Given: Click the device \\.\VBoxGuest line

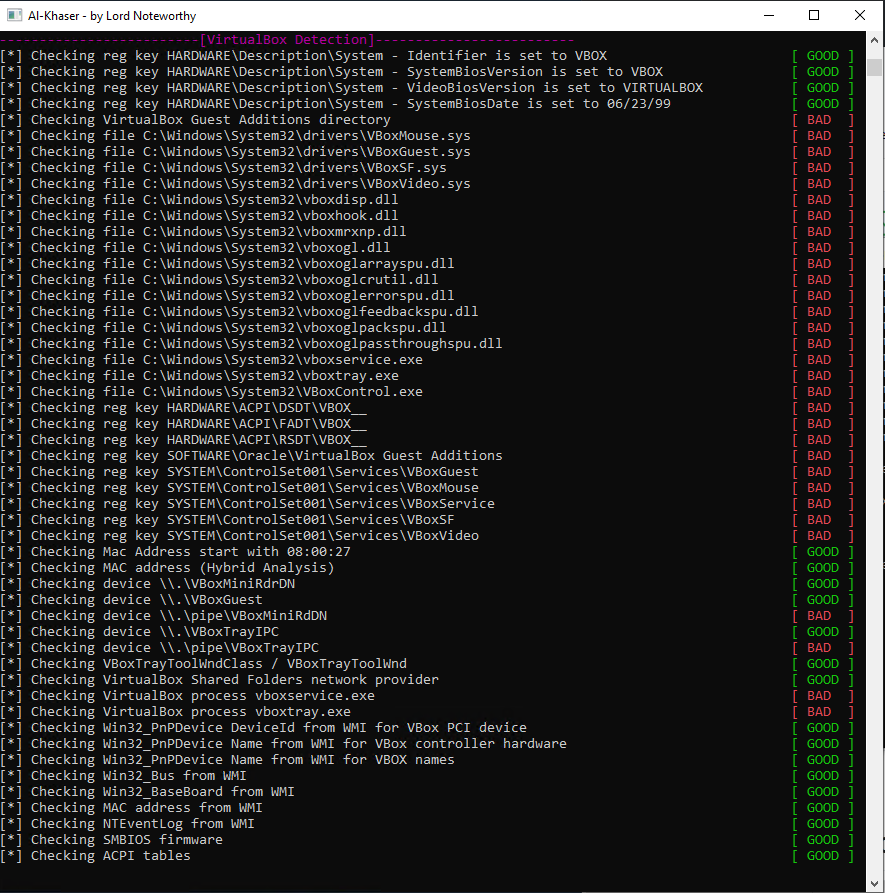Looking at the screenshot, I should point(427,600).
